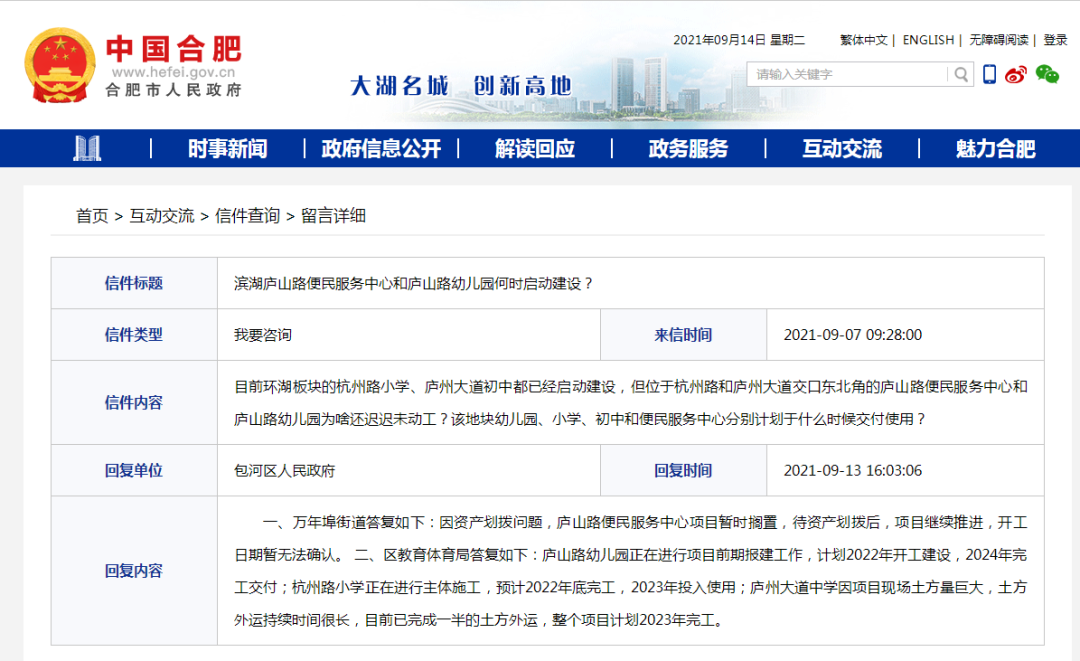Open the mobile phone version icon

click(989, 74)
